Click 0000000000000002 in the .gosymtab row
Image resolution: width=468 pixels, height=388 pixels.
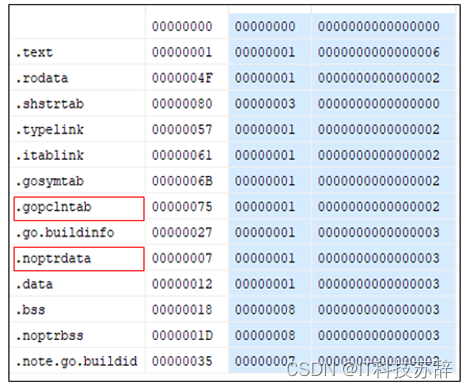pos(379,181)
